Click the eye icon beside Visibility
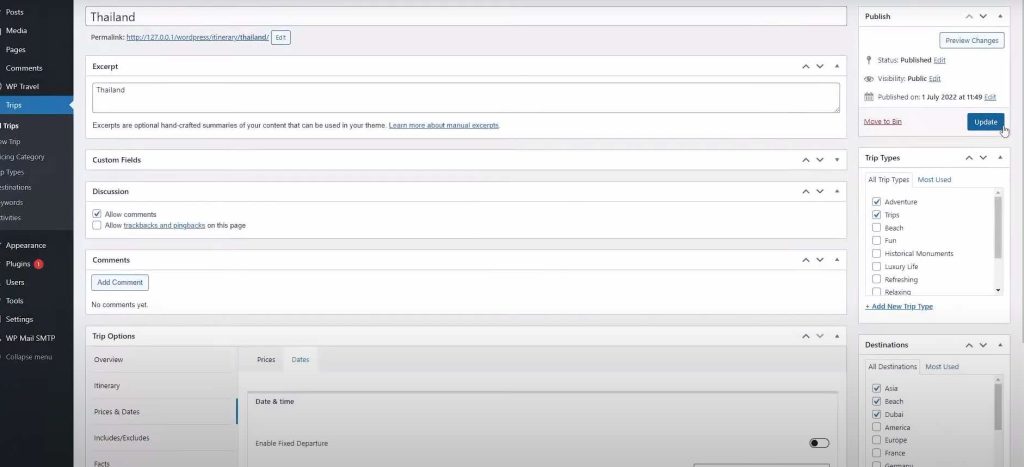1024x467 pixels. (869, 78)
